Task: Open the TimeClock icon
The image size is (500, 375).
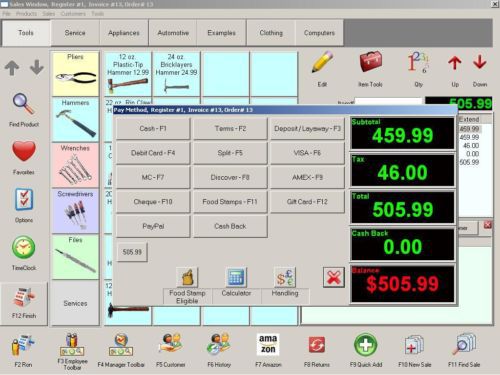Action: click(x=24, y=248)
